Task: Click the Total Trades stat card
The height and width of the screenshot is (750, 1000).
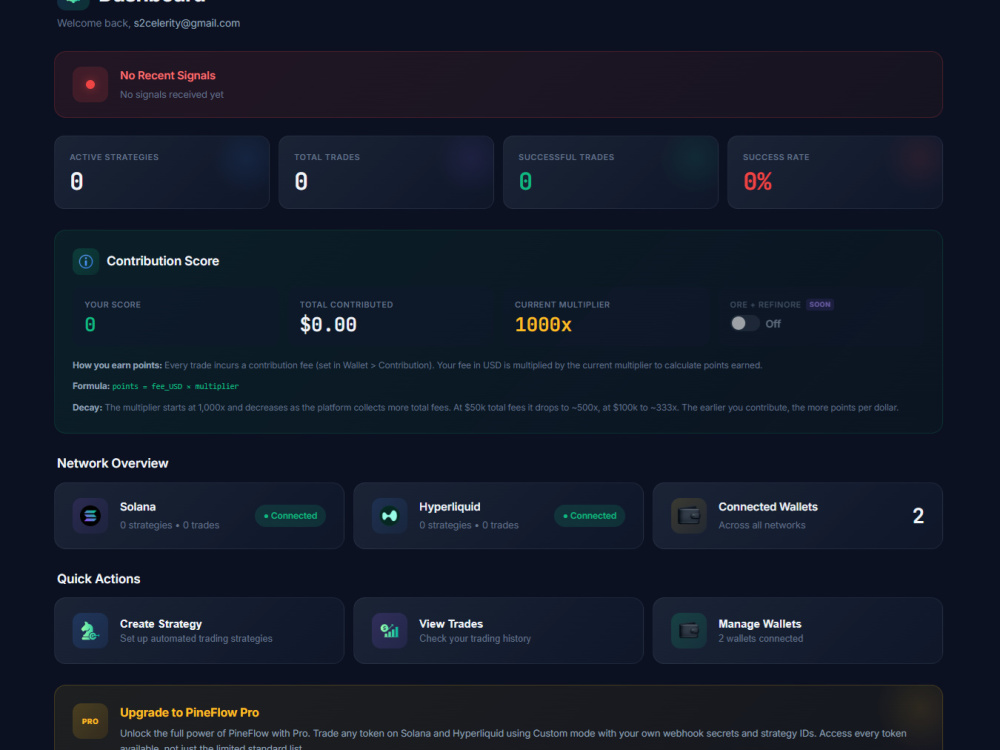Action: pos(386,172)
